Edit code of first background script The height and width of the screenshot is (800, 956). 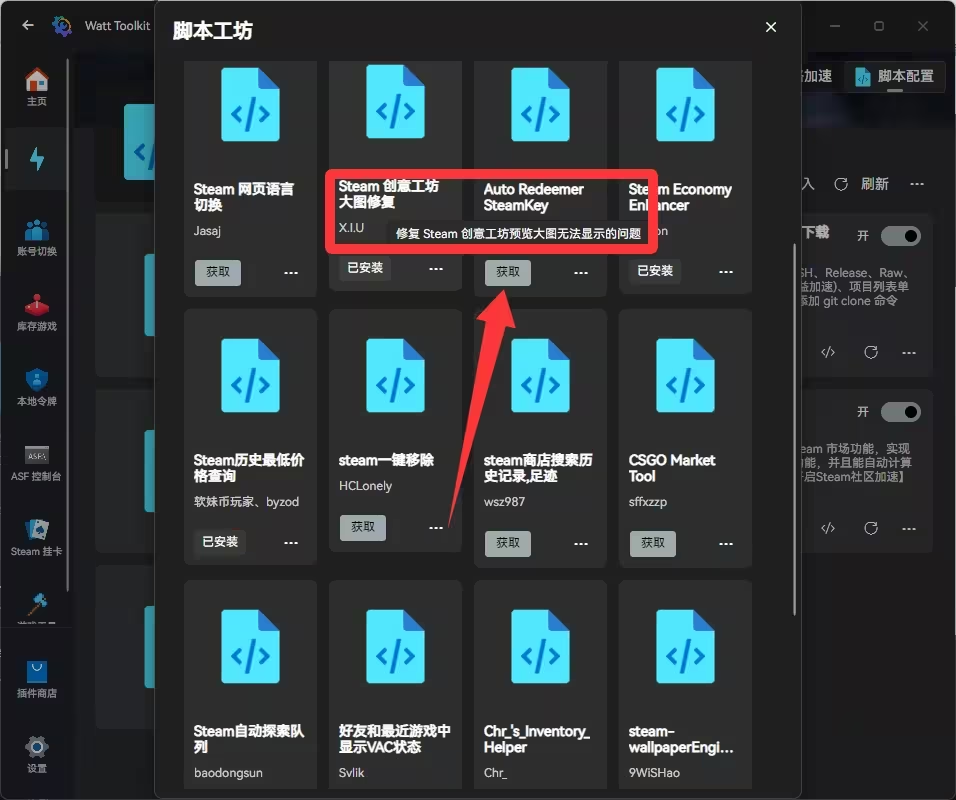[x=827, y=352]
